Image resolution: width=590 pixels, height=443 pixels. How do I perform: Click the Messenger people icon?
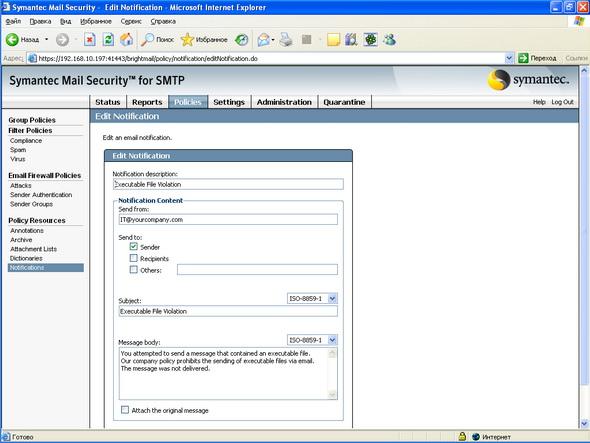tap(389, 40)
